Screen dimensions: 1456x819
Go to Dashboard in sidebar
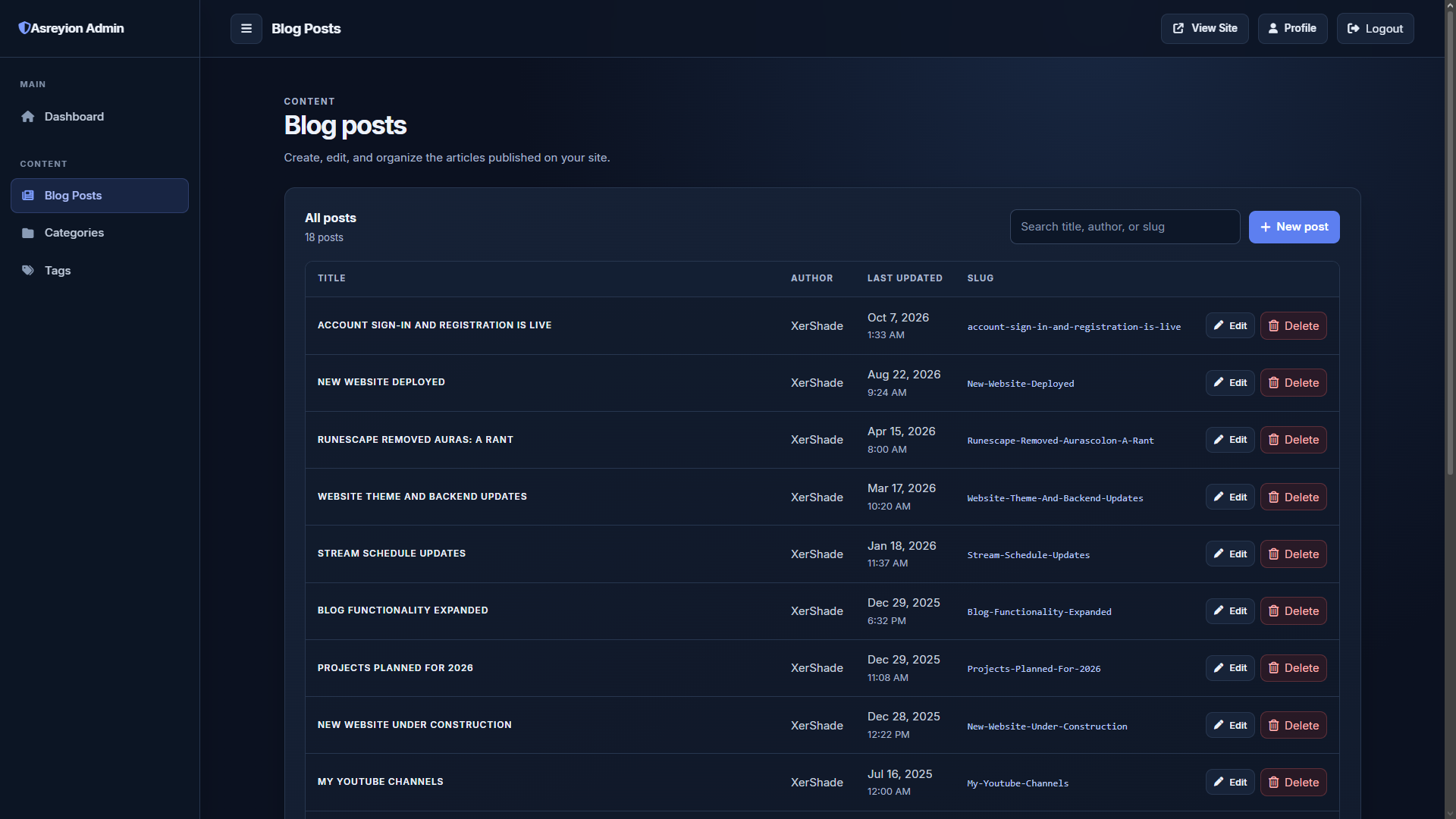pyautogui.click(x=99, y=117)
